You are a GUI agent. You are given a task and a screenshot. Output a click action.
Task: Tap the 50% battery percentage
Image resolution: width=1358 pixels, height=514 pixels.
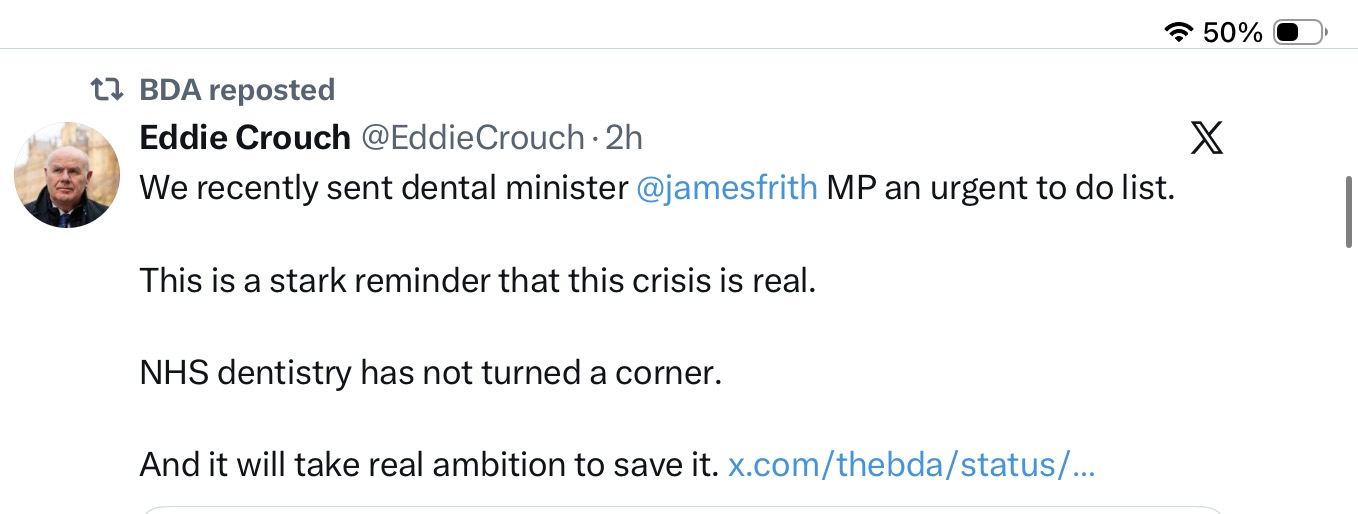point(1233,33)
